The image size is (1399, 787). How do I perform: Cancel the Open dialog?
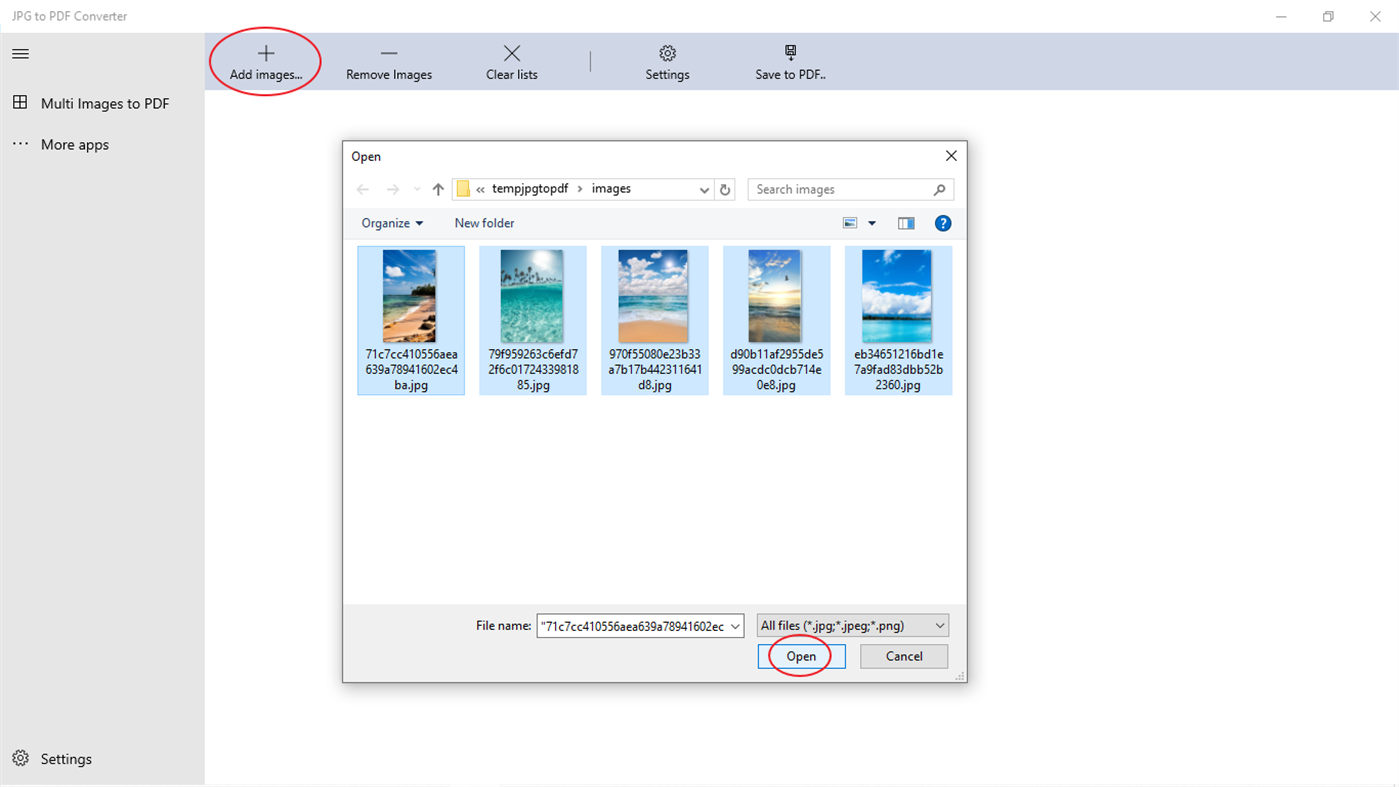(x=903, y=656)
